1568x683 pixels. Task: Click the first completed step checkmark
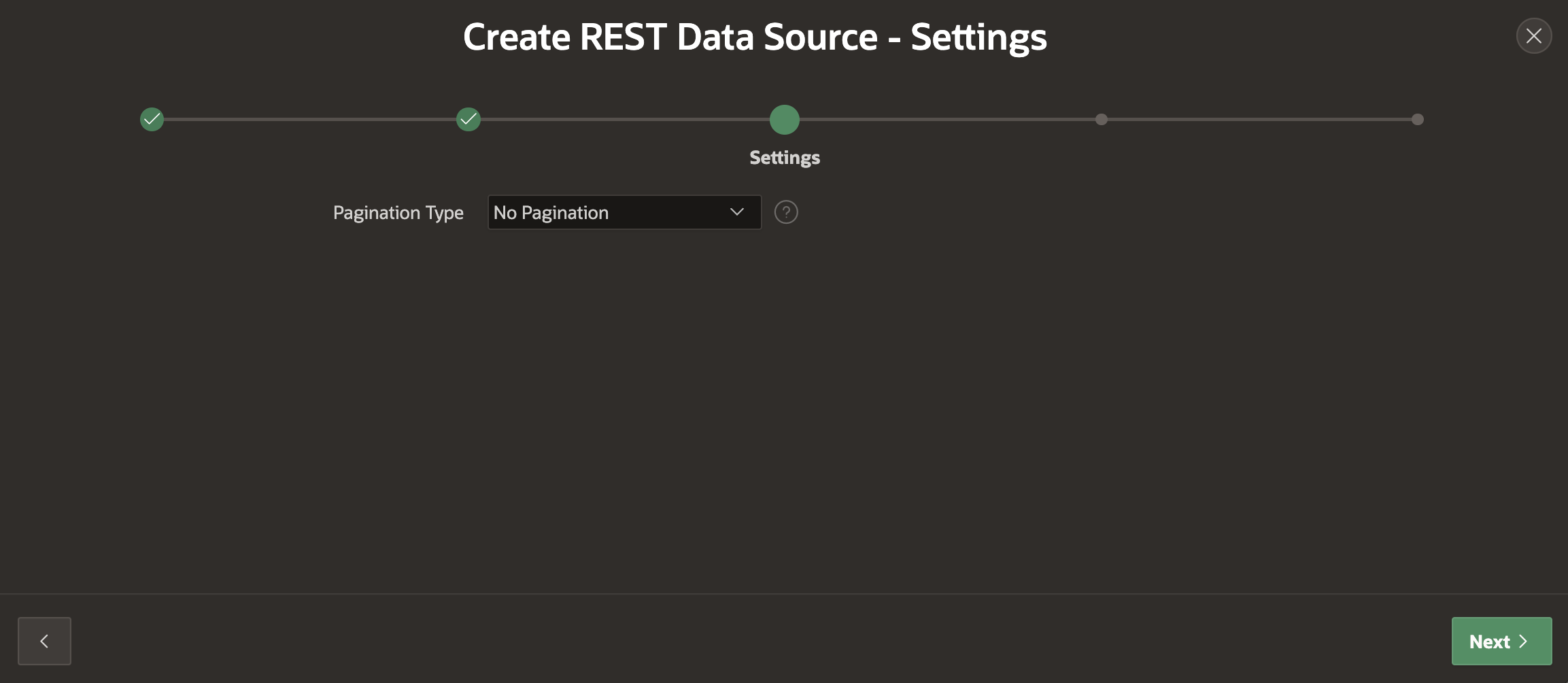[x=152, y=120]
